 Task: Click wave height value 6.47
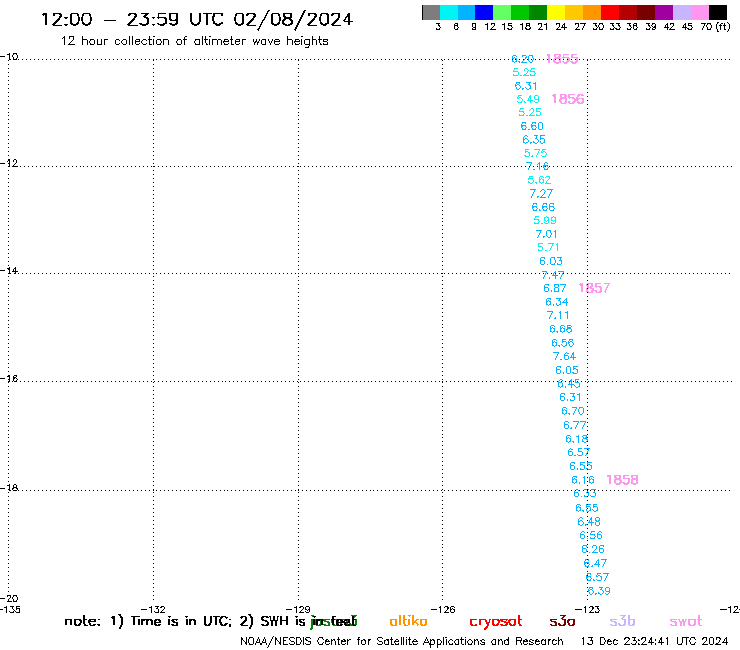click(x=595, y=563)
